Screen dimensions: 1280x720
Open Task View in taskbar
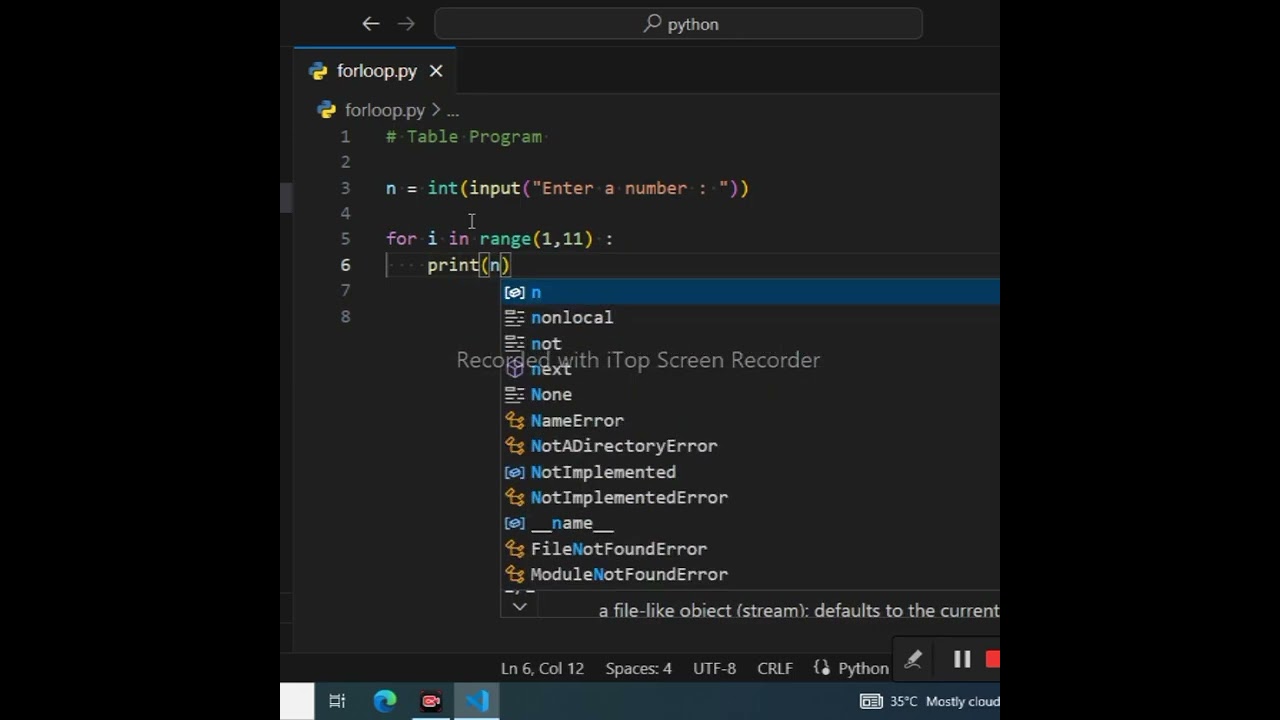(337, 701)
